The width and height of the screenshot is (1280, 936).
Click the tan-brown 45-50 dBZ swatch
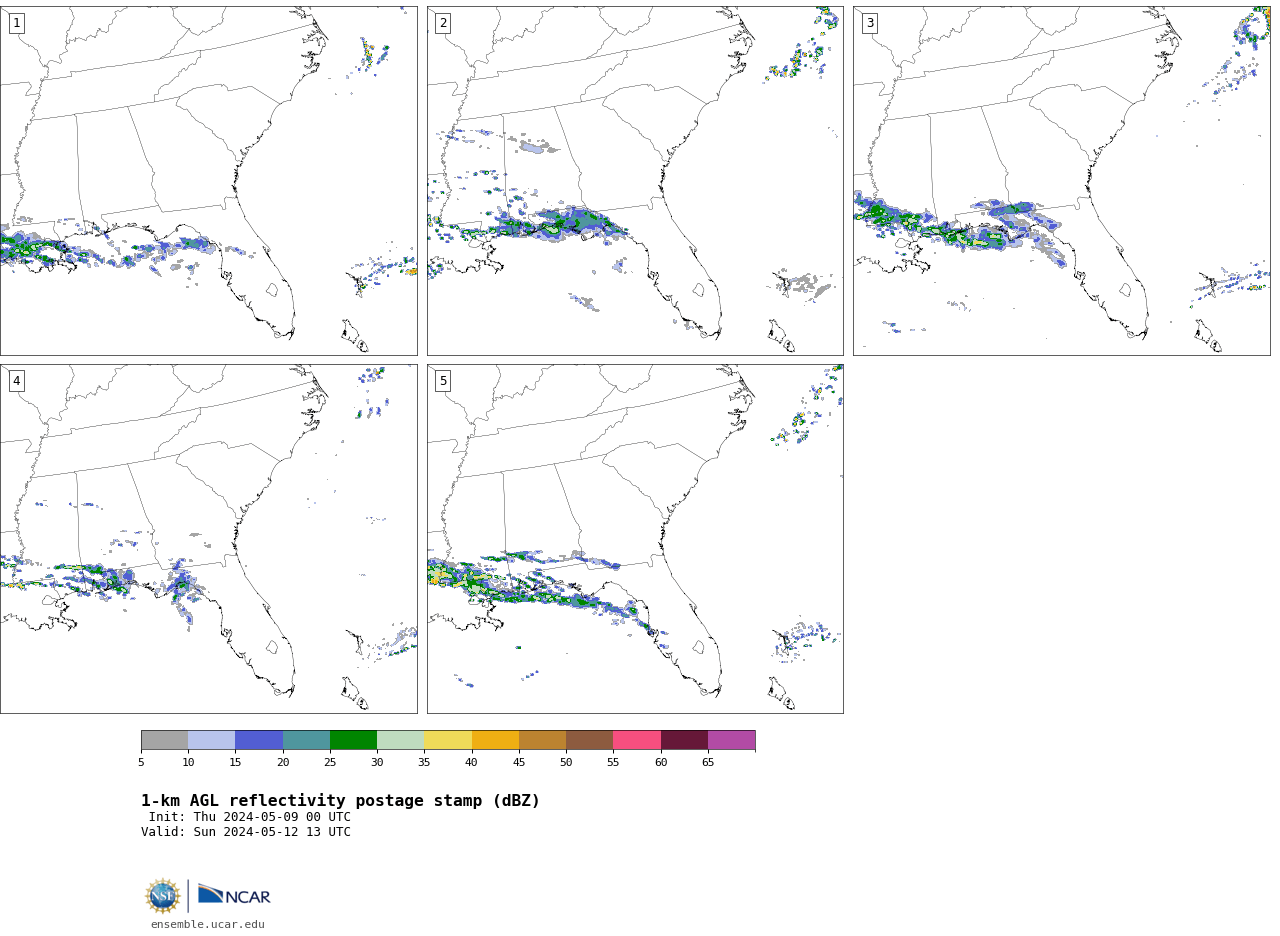542,740
